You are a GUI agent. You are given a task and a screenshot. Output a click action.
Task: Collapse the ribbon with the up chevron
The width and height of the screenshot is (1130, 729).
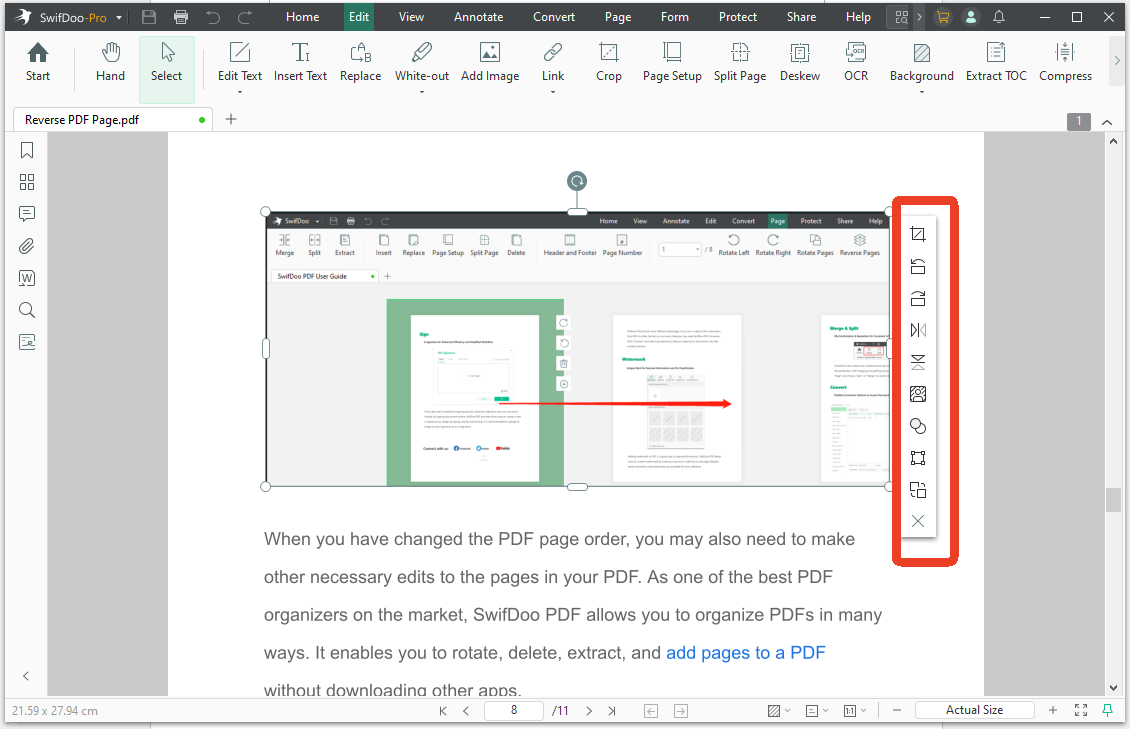pos(1107,122)
